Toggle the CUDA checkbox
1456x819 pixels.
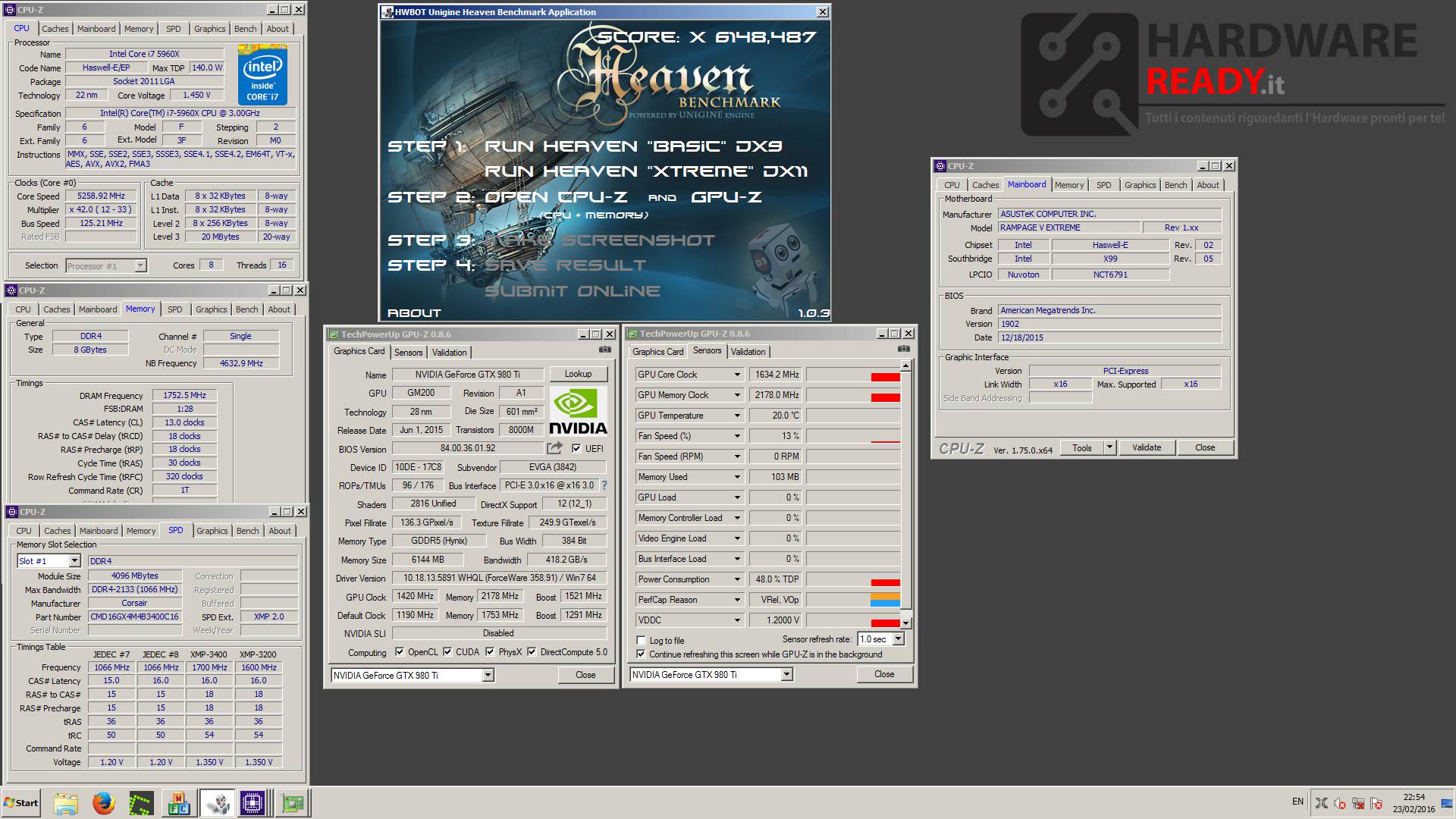[447, 651]
